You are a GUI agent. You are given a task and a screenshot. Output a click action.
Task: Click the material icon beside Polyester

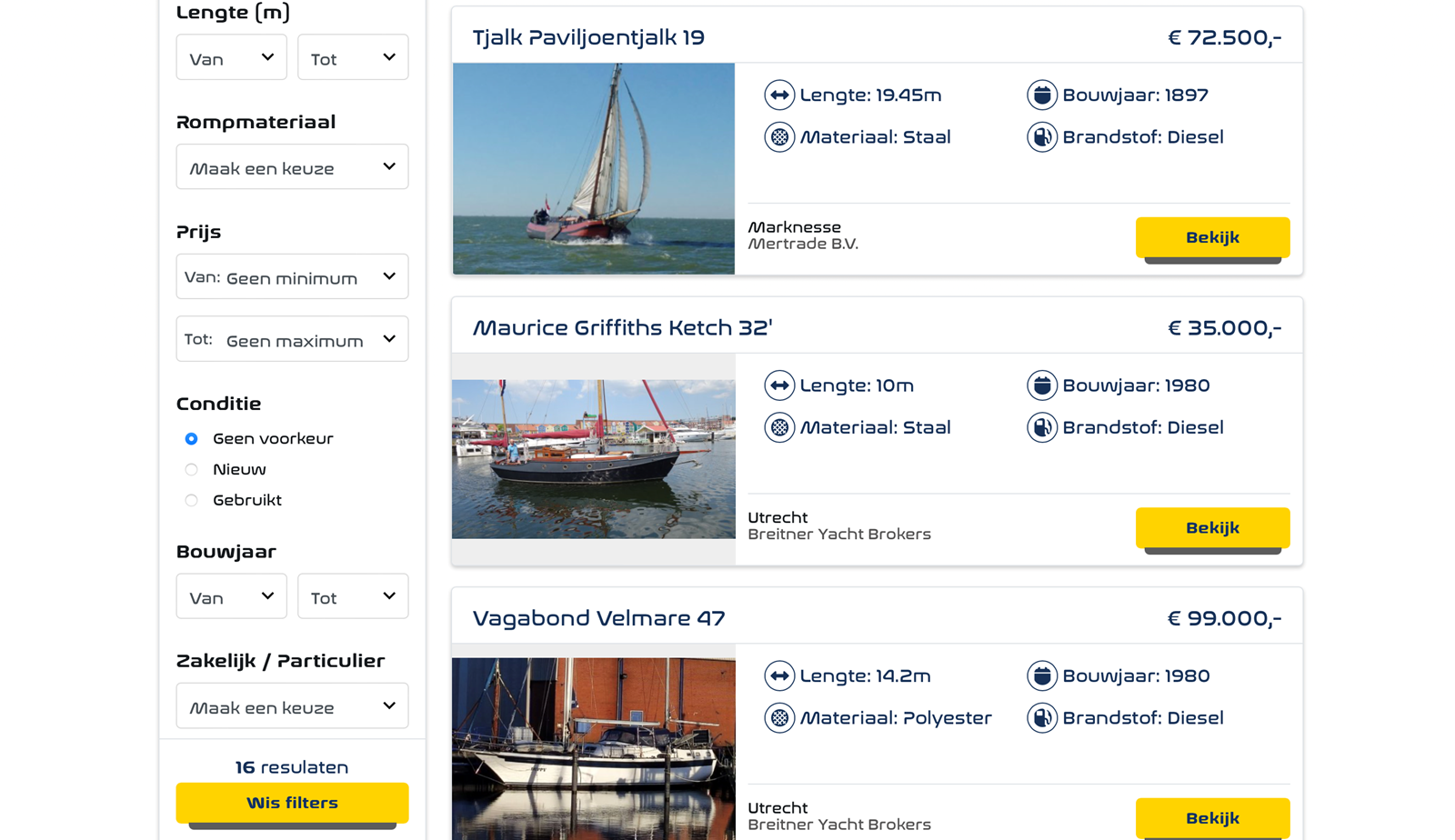pos(779,718)
